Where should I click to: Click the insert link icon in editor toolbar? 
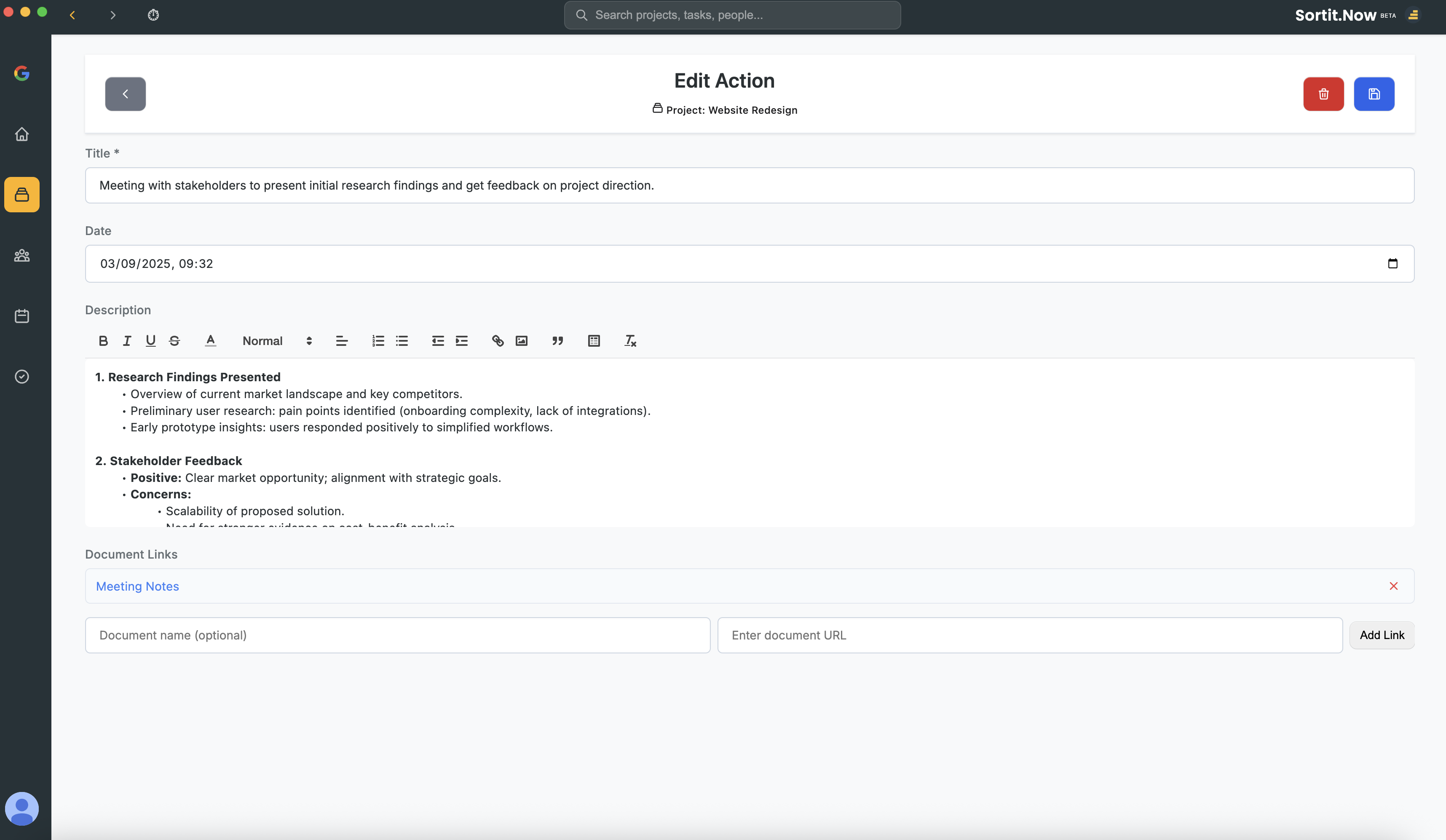coord(498,341)
